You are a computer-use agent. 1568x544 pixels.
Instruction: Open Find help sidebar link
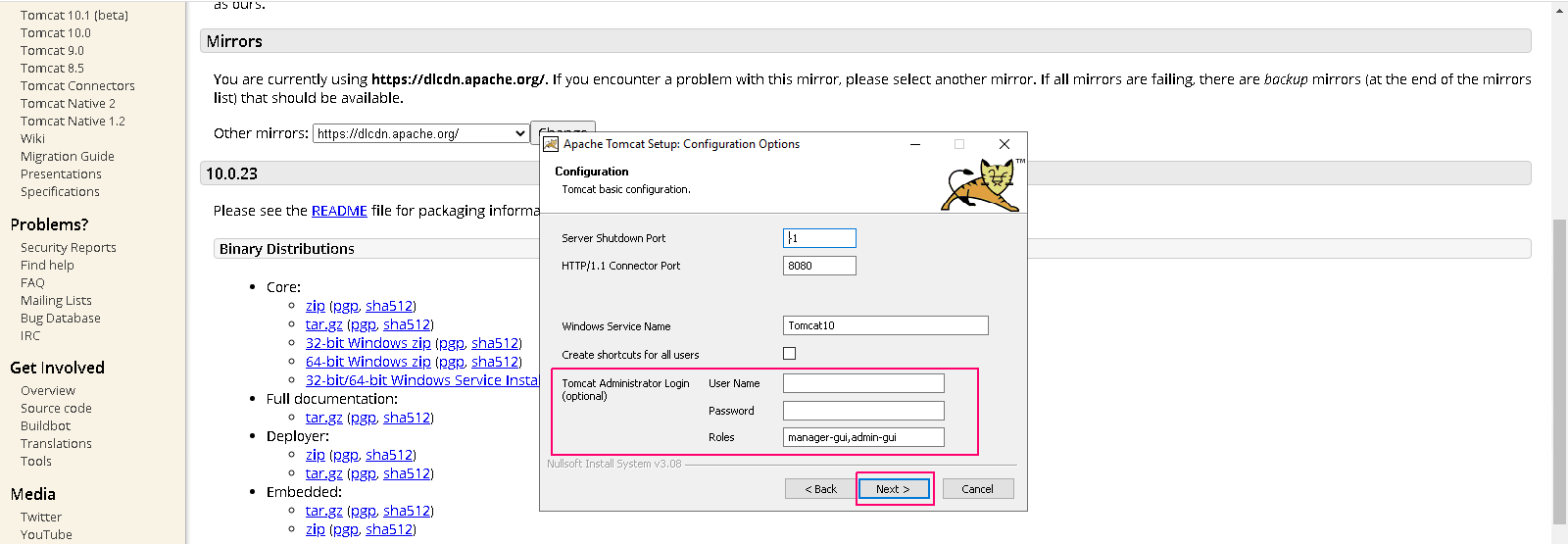point(47,266)
